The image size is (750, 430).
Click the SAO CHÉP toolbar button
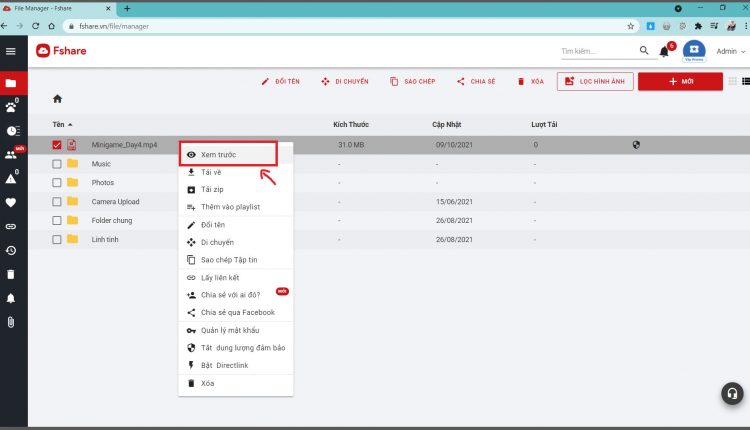pos(412,81)
